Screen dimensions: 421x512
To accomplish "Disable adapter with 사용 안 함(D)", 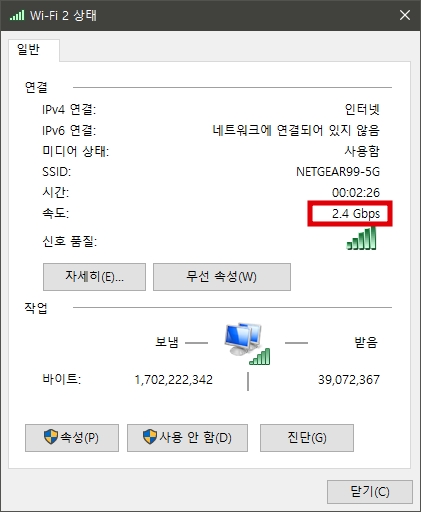I will click(x=187, y=438).
